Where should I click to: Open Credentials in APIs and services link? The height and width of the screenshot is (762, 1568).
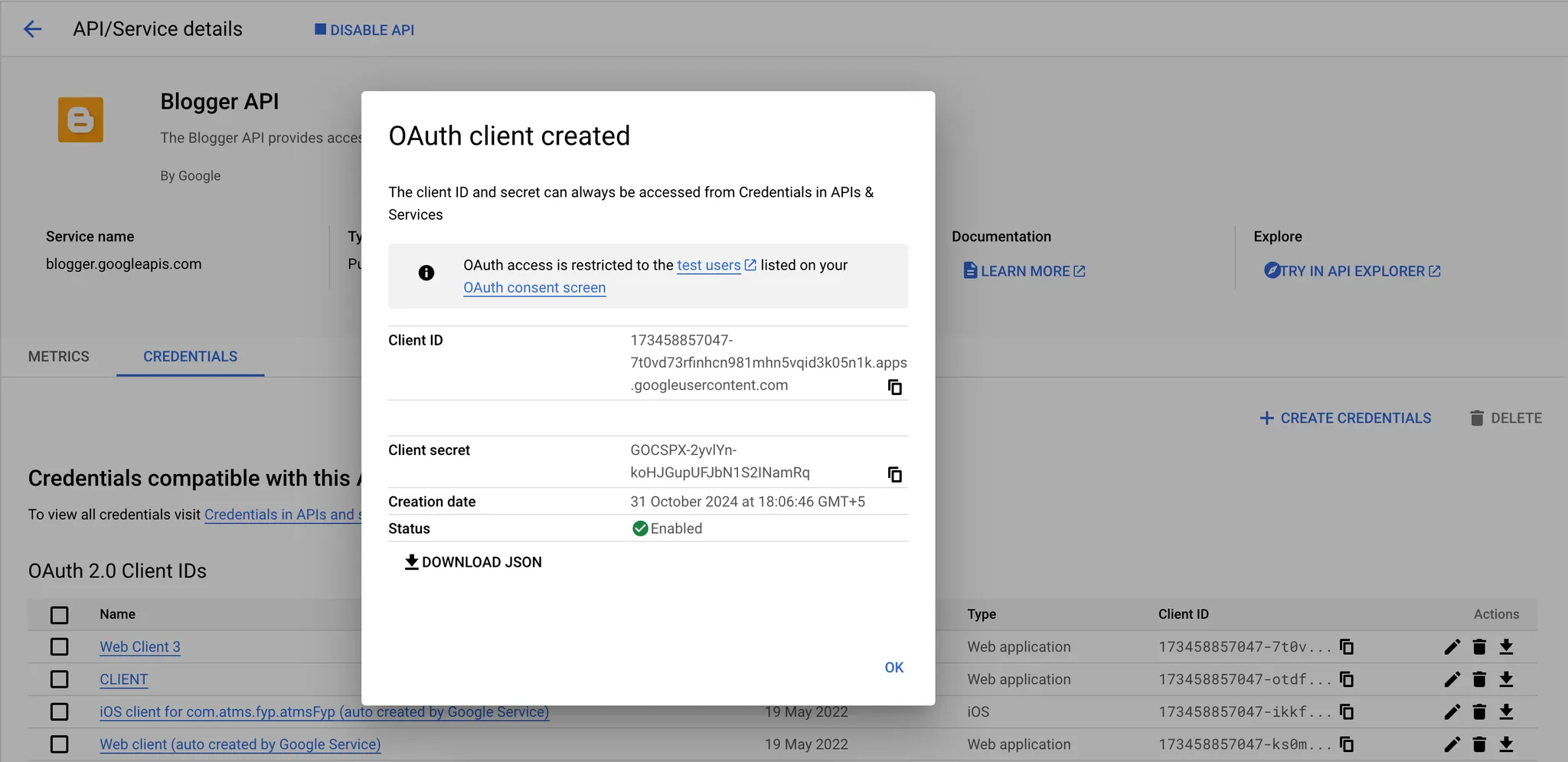pyautogui.click(x=283, y=515)
